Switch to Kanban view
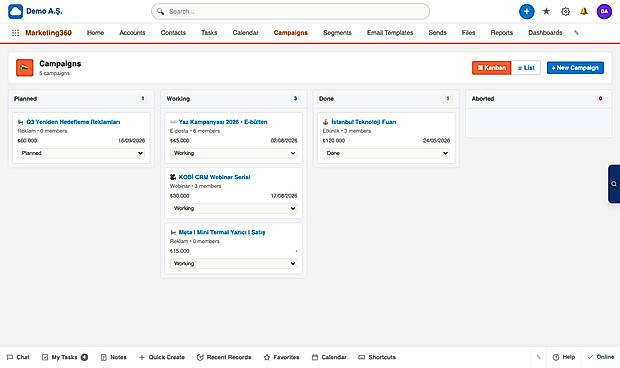 [491, 68]
